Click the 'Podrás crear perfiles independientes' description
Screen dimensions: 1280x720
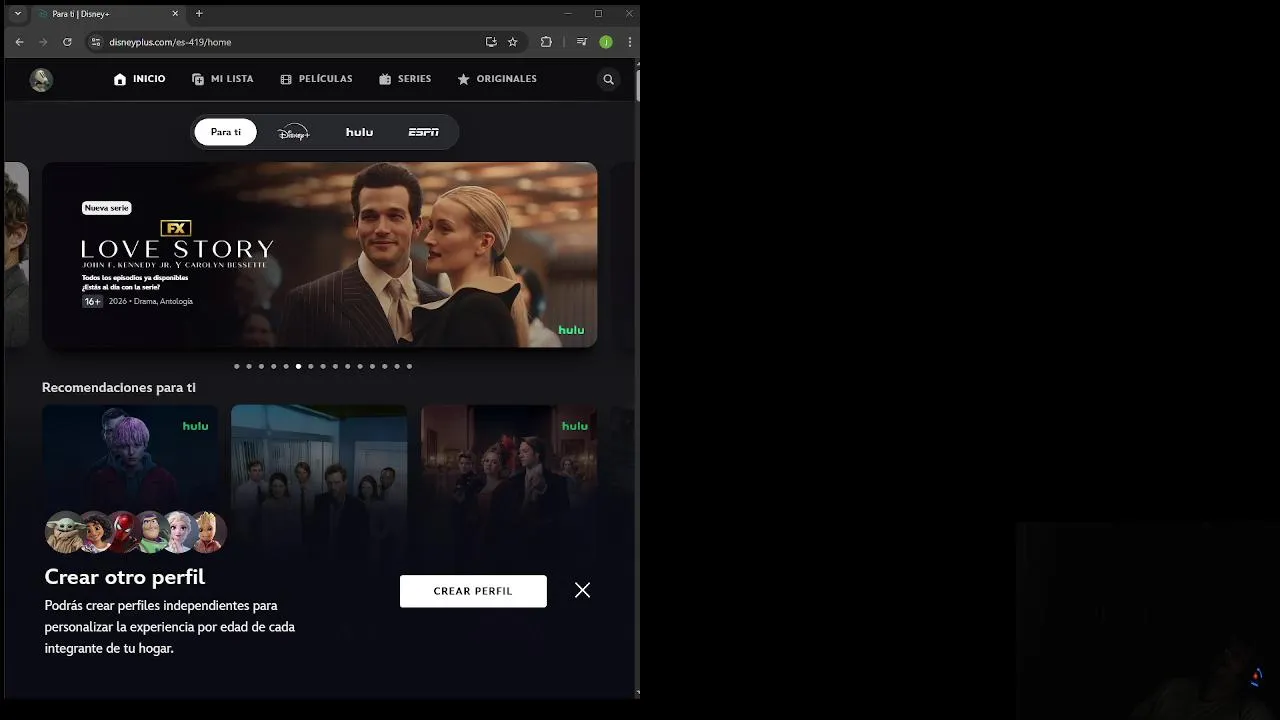pyautogui.click(x=170, y=627)
